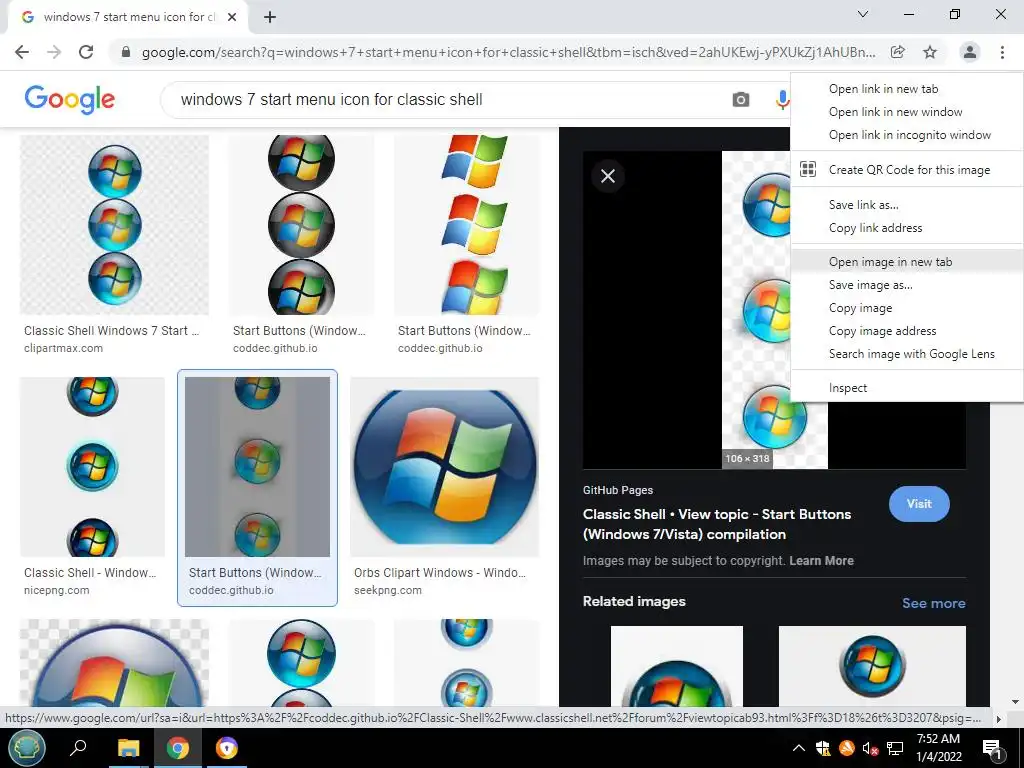The image size is (1024, 768).
Task: Open the black orb Start Buttons thumbnail
Action: pyautogui.click(x=301, y=225)
